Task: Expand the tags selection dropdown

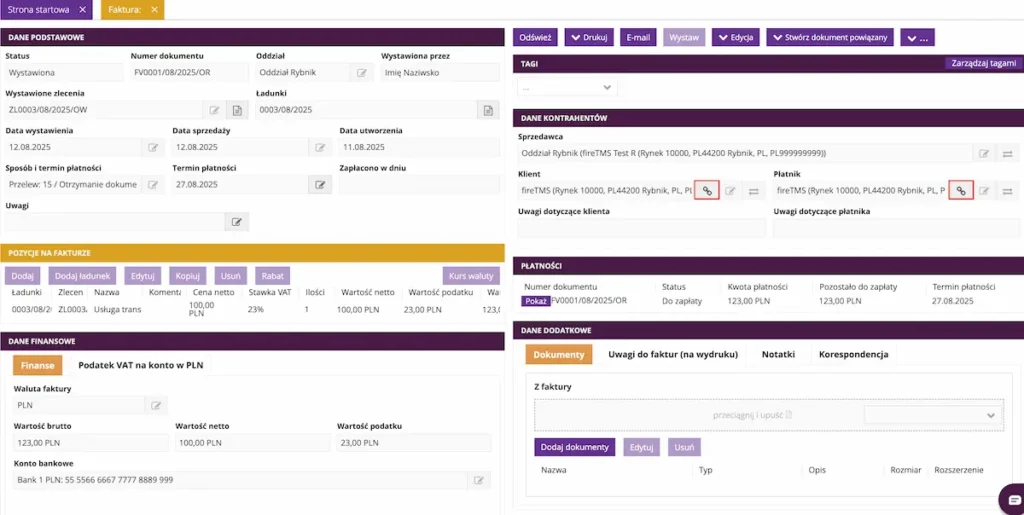Action: [x=567, y=87]
